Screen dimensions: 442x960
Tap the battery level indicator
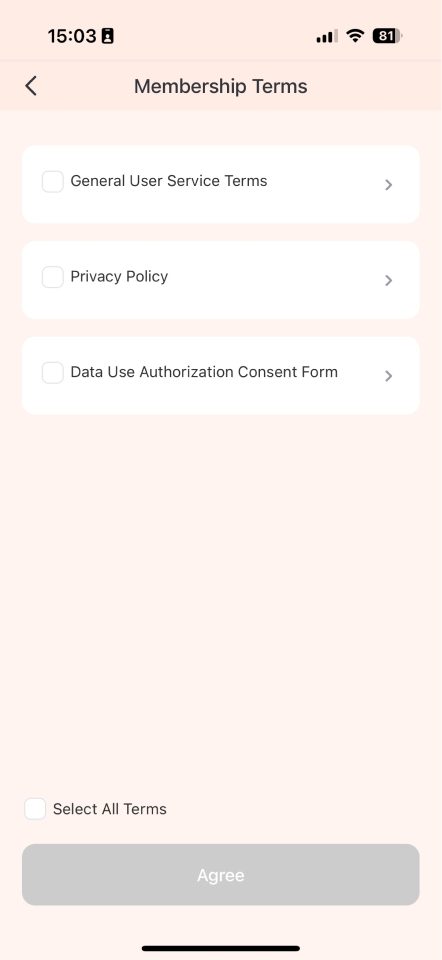coord(388,36)
